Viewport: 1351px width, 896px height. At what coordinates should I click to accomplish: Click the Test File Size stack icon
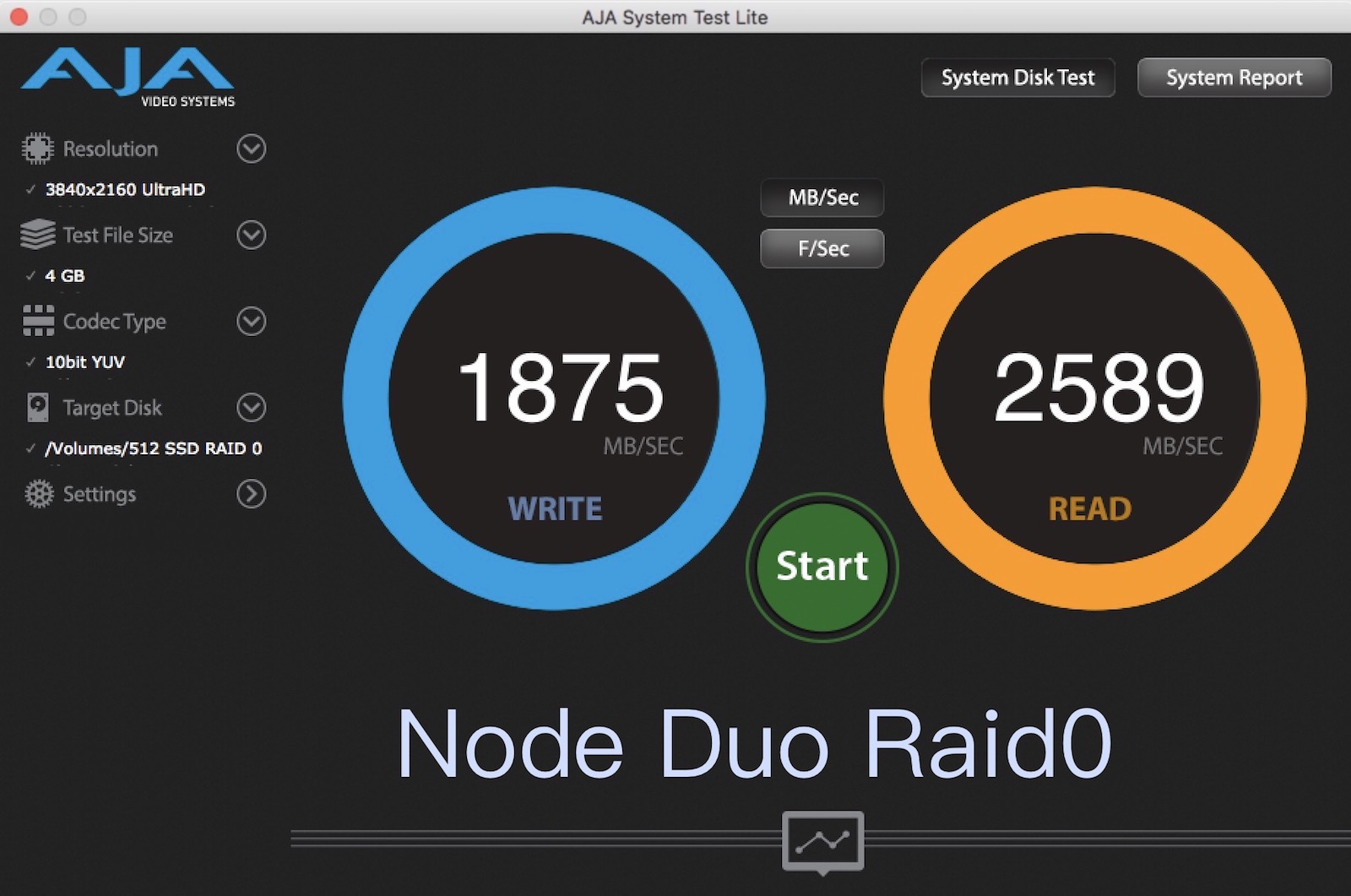coord(37,235)
